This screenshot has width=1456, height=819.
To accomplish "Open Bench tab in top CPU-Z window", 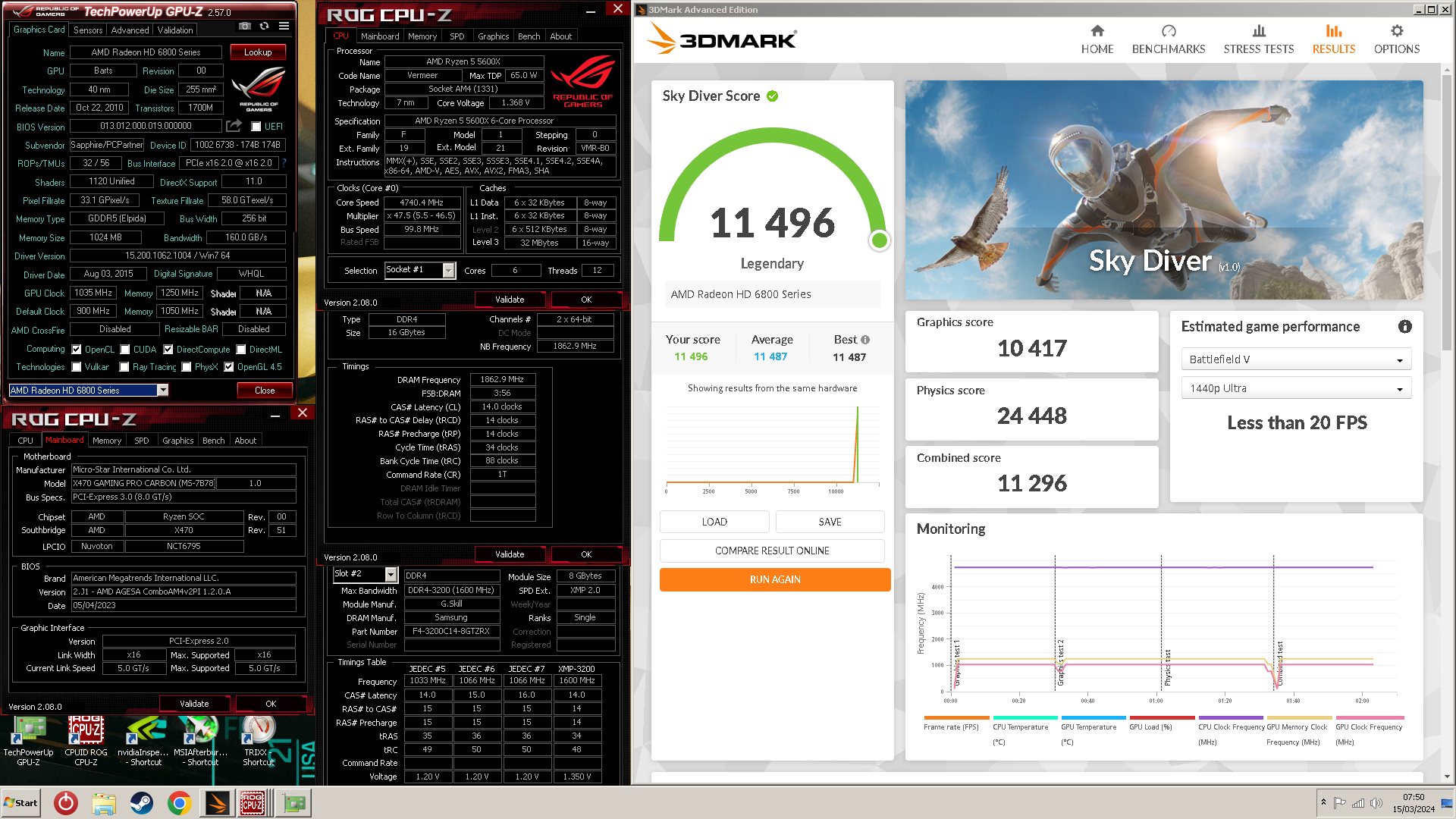I will click(x=529, y=36).
